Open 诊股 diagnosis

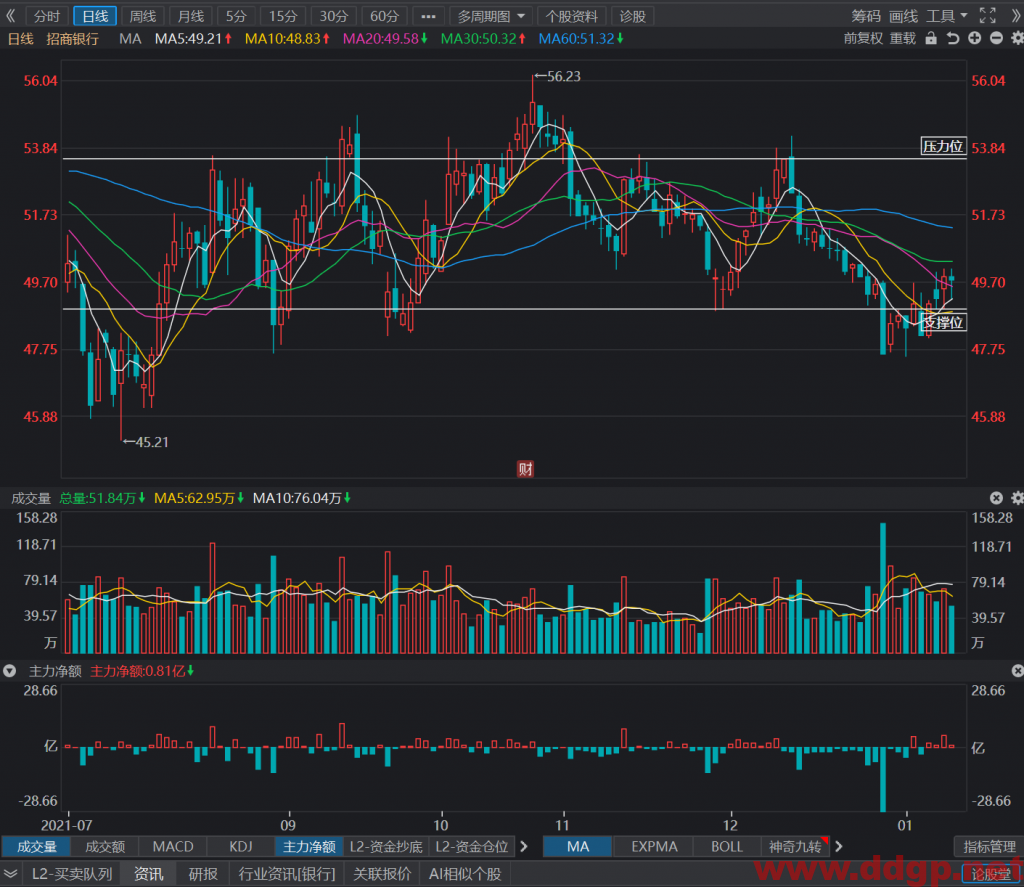(x=632, y=16)
